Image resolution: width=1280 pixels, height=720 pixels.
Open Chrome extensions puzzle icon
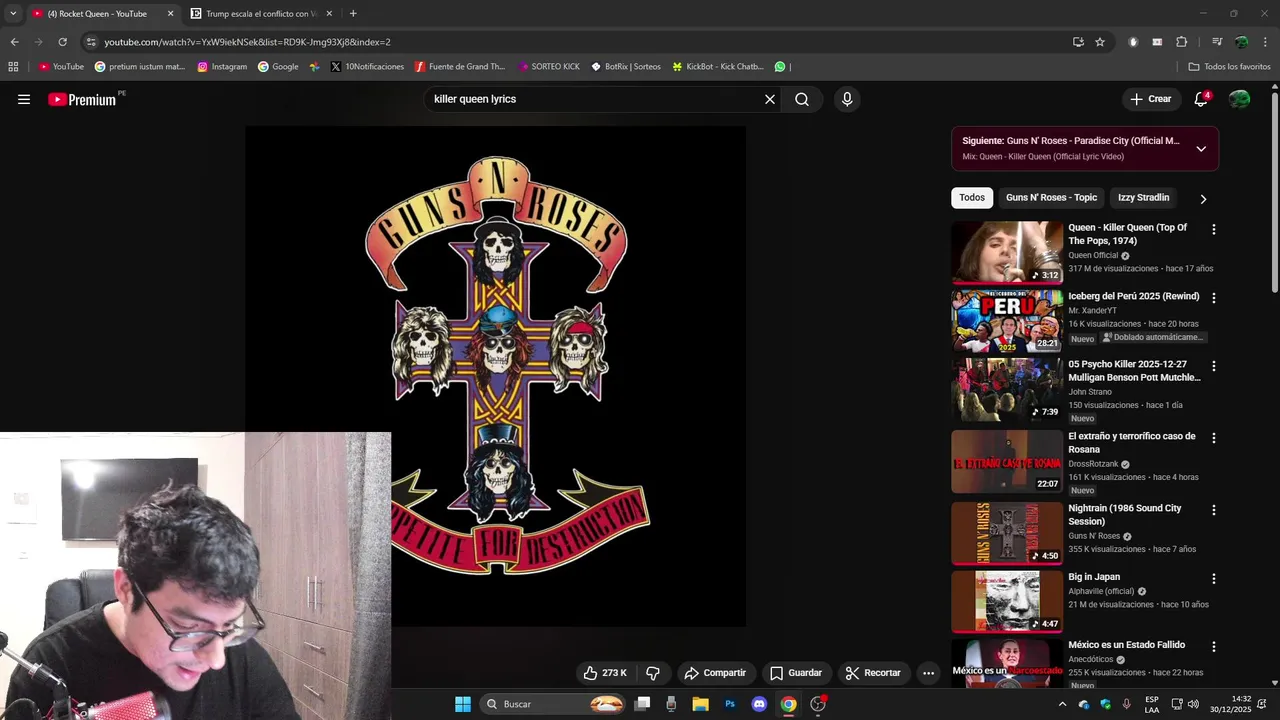pyautogui.click(x=1182, y=42)
